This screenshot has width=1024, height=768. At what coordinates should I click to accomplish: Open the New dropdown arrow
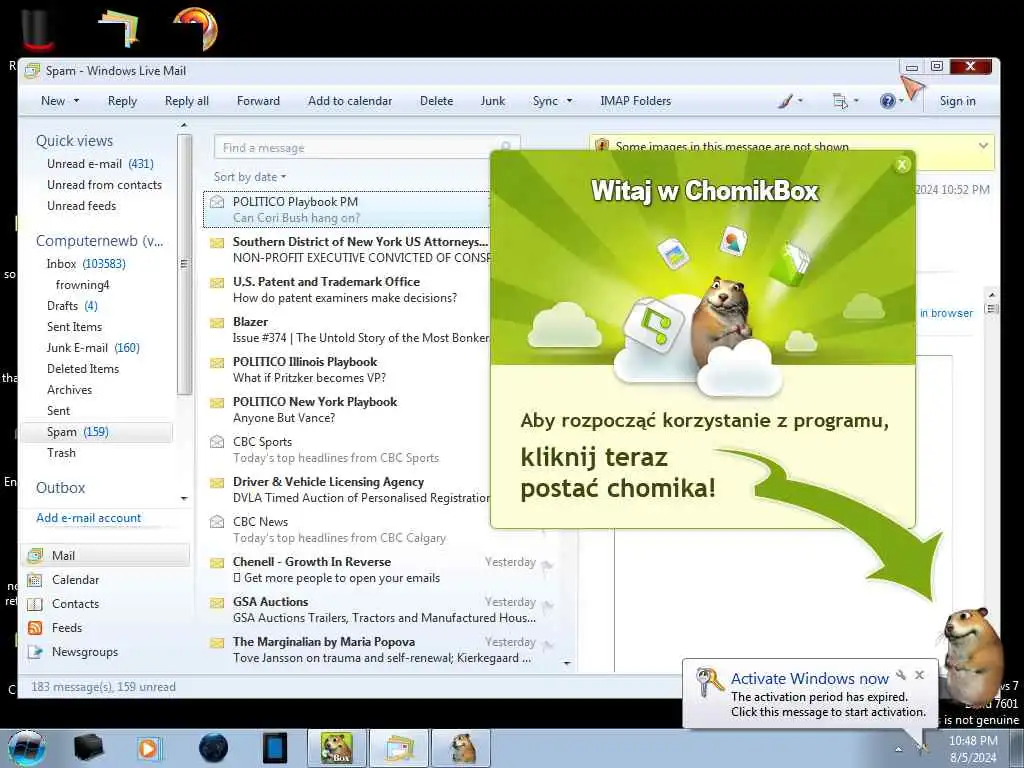76,101
